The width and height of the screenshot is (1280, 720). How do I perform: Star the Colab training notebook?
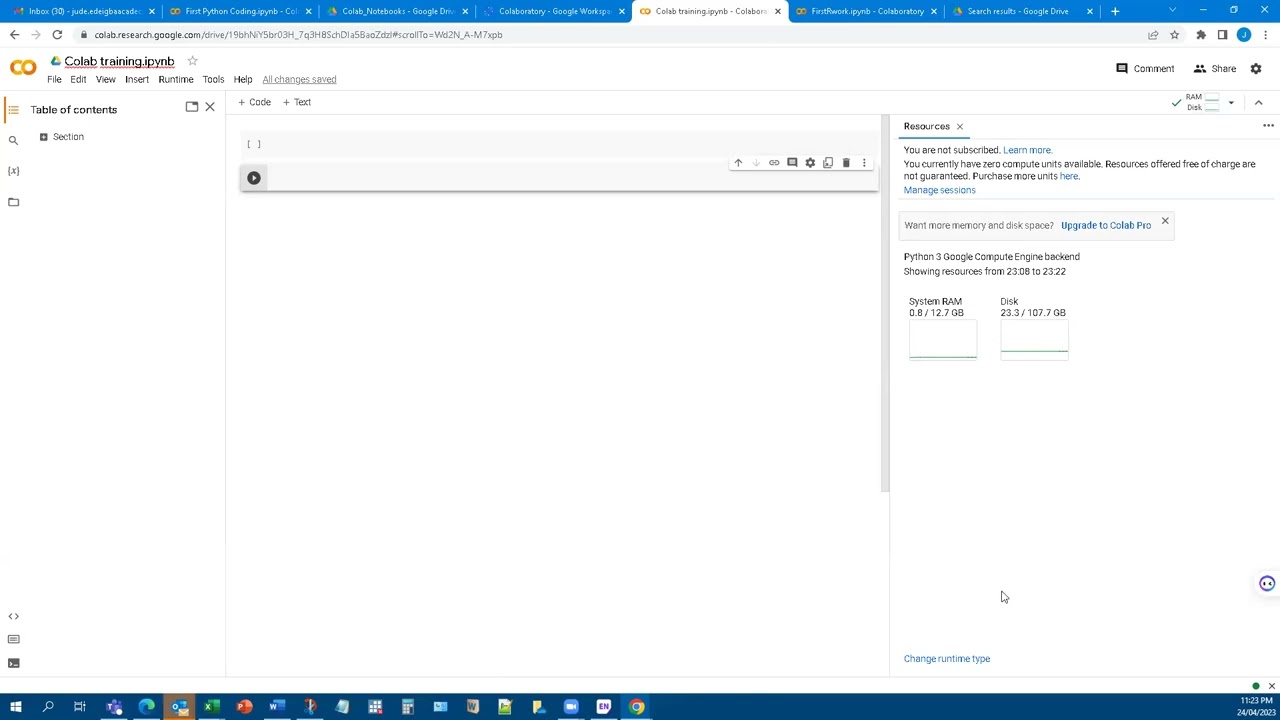tap(192, 61)
